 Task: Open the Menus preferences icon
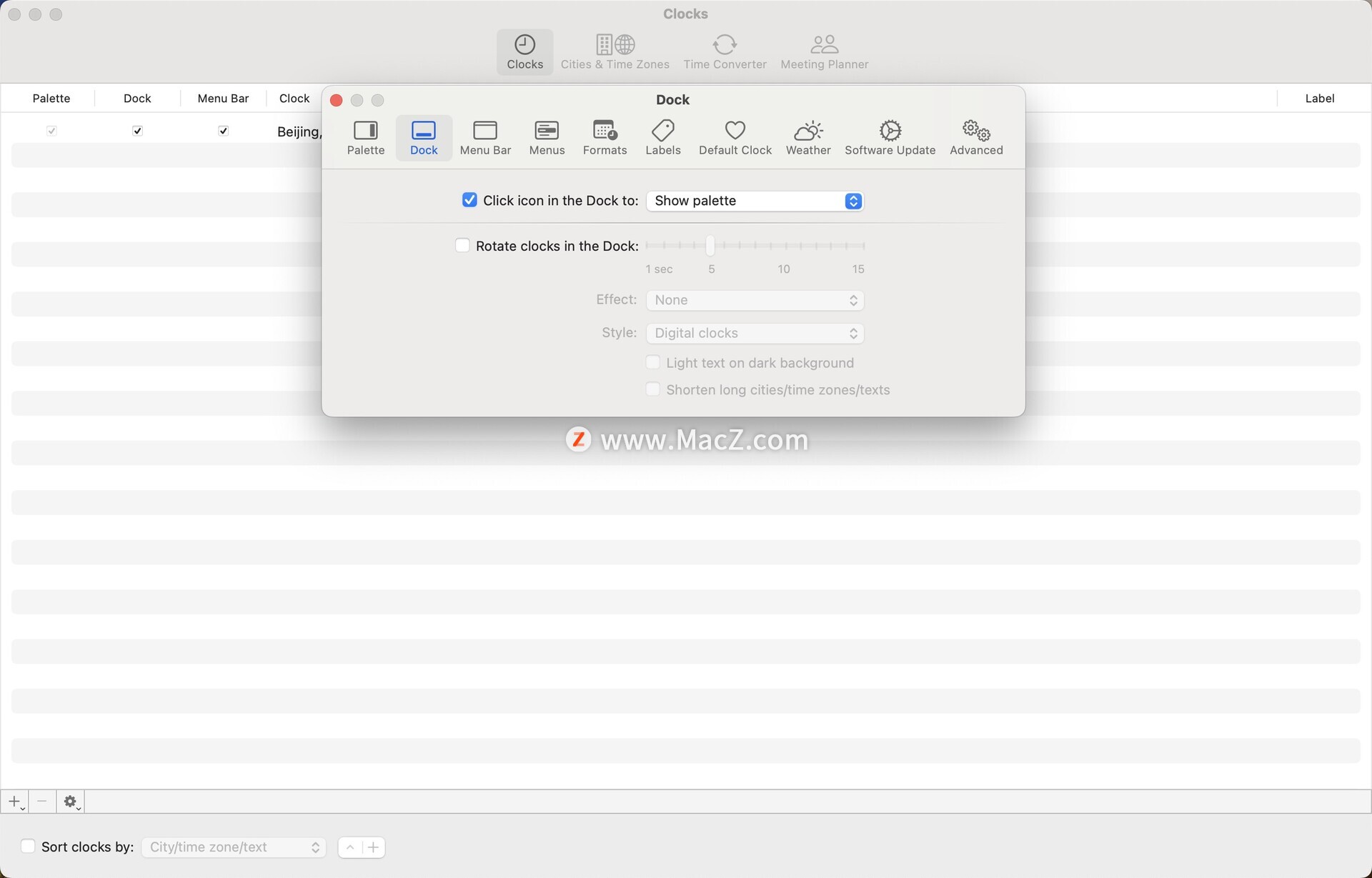(547, 137)
